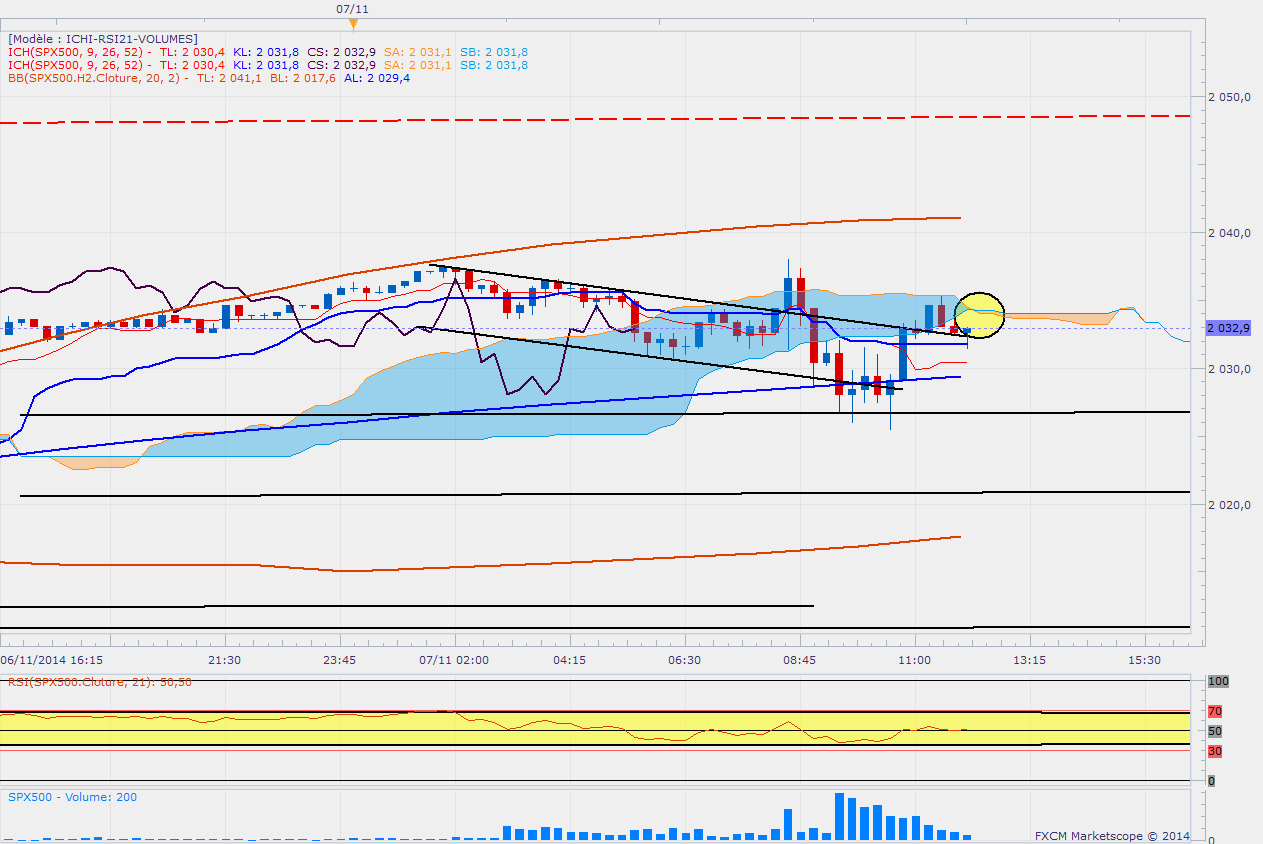The width and height of the screenshot is (1263, 844).
Task: Click the 11:00 time axis label
Action: (915, 660)
